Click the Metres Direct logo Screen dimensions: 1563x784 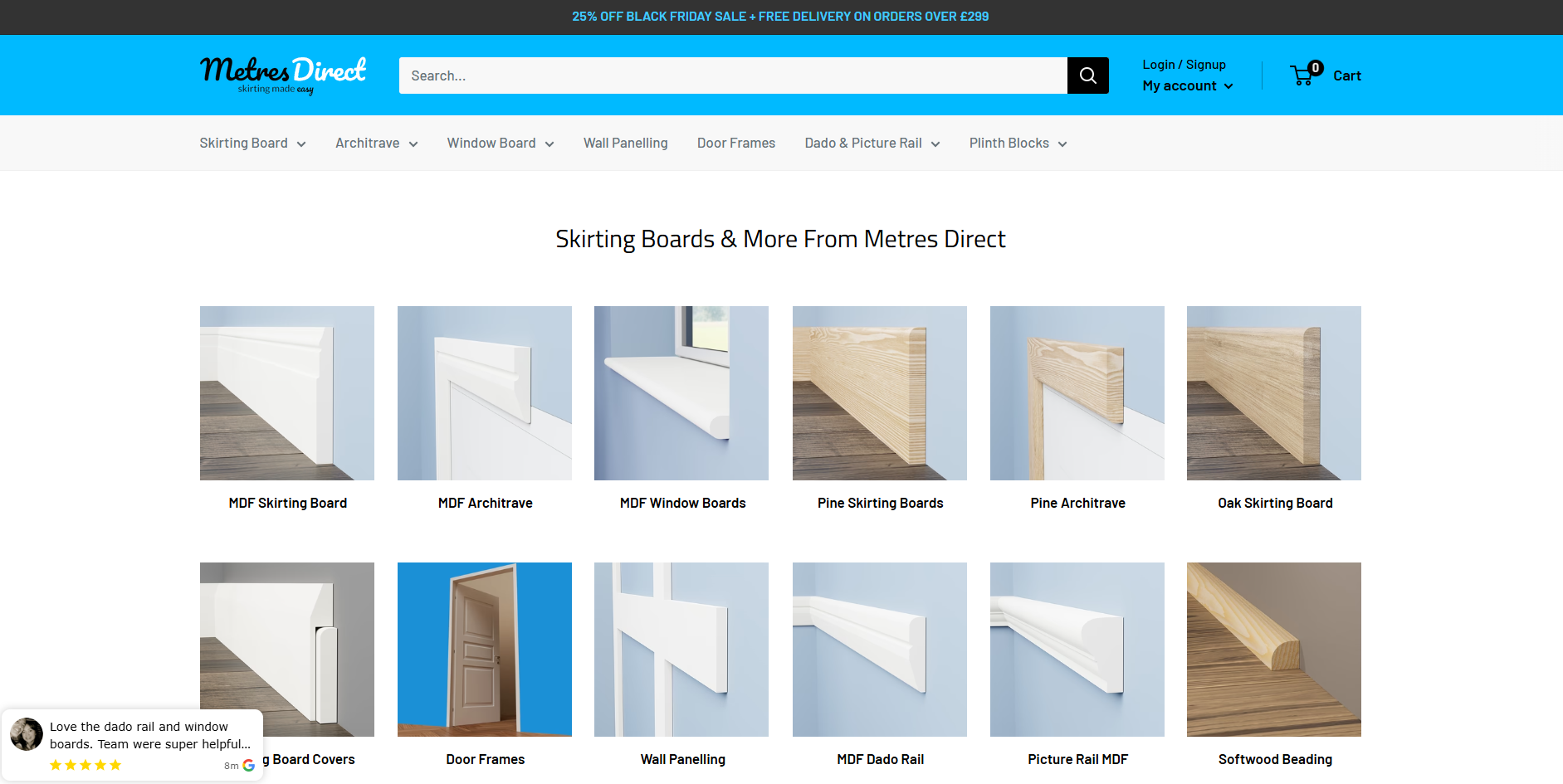pyautogui.click(x=282, y=75)
